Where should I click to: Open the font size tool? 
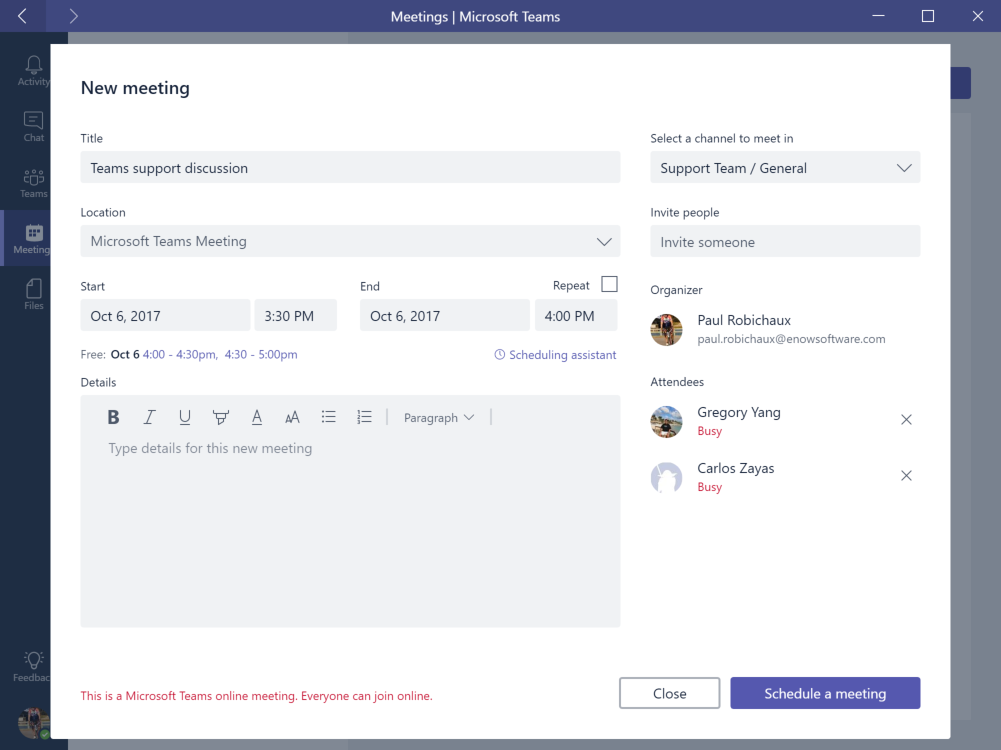point(292,417)
